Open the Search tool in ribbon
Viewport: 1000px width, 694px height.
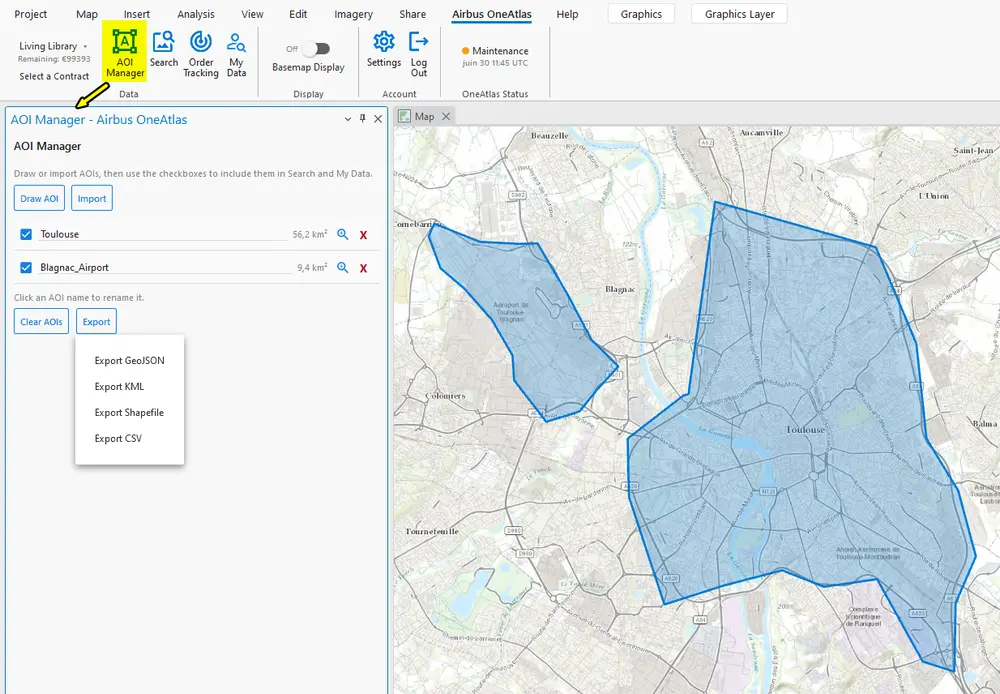(164, 50)
